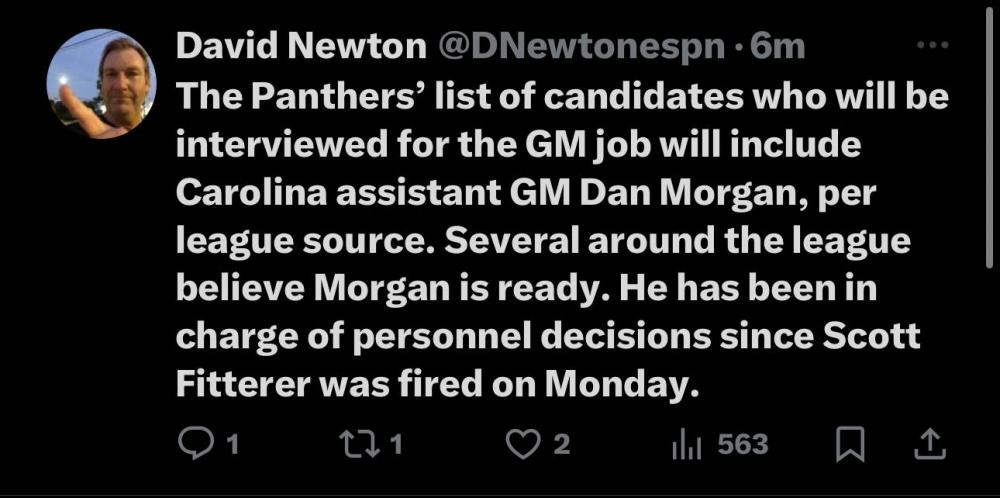This screenshot has width=1000, height=498.
Task: Like the tweet with the heart icon
Action: 523,443
